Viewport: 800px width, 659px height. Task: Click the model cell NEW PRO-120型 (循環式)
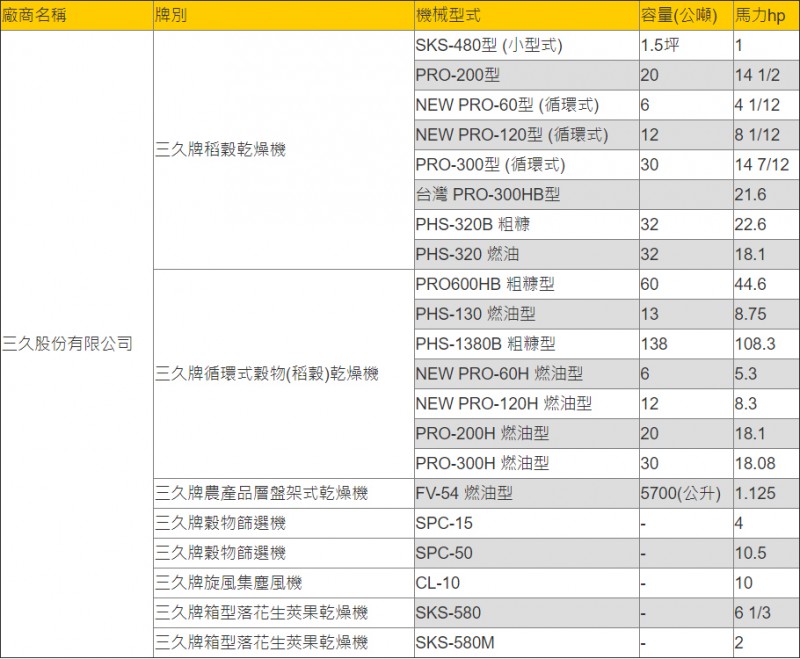[x=527, y=135]
